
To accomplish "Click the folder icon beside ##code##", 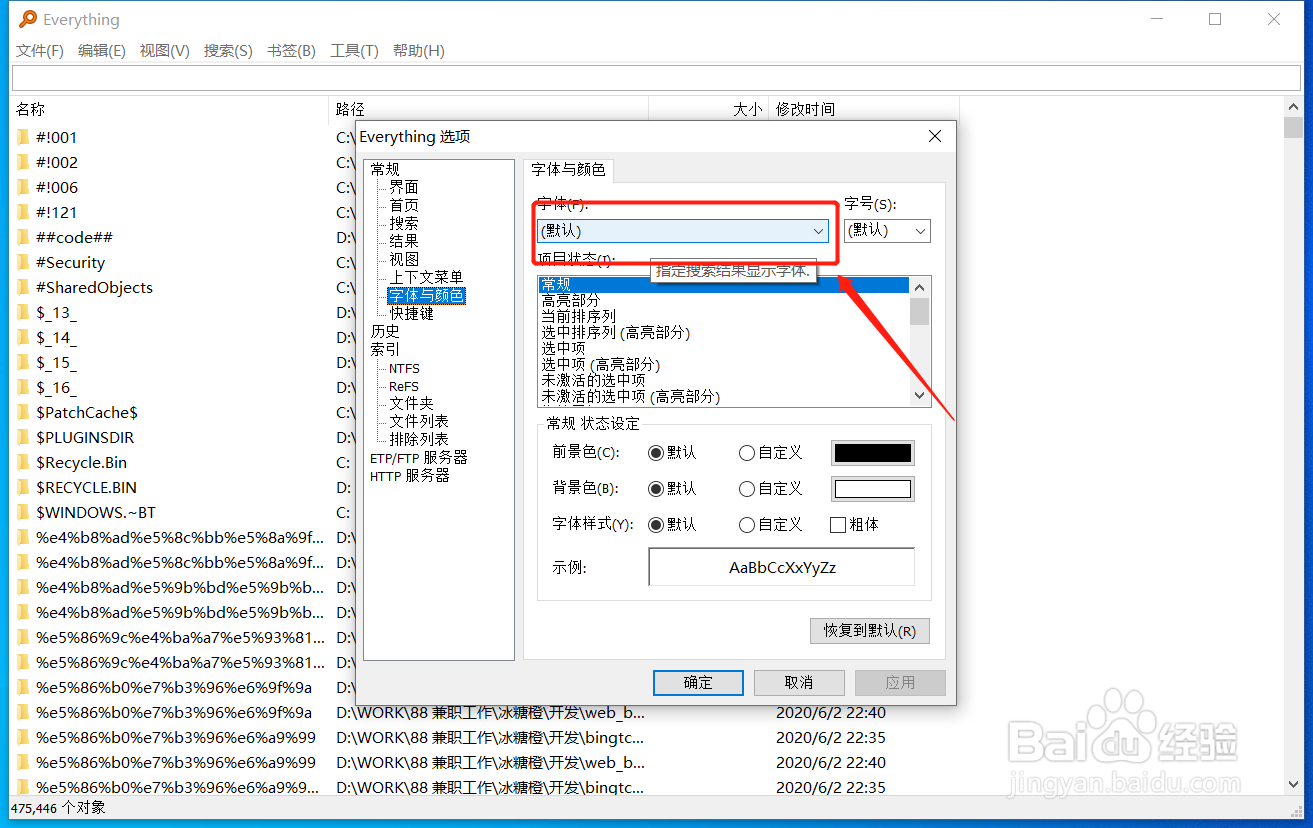I will coord(23,237).
